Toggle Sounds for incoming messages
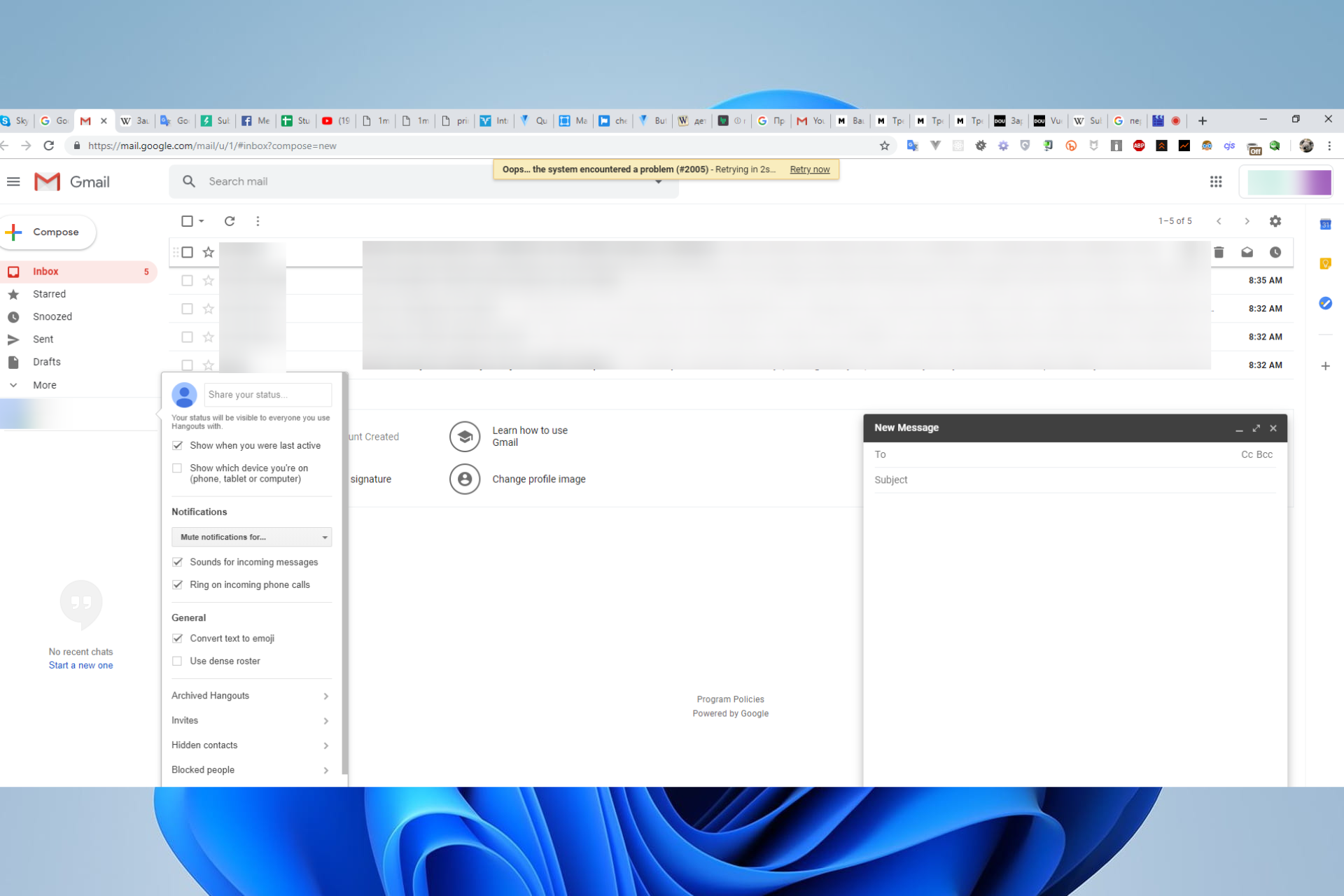 point(177,562)
